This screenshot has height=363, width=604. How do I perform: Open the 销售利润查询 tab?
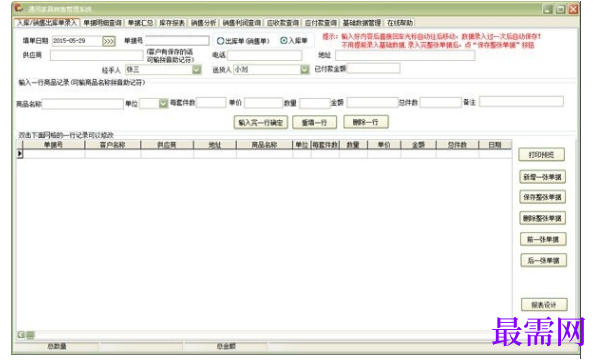tap(242, 23)
